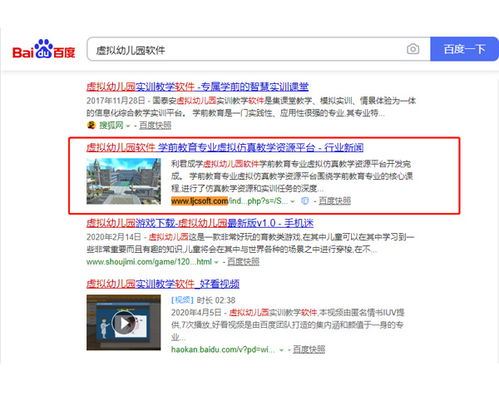
Task: Click the [视频] tag label
Action: pyautogui.click(x=182, y=300)
